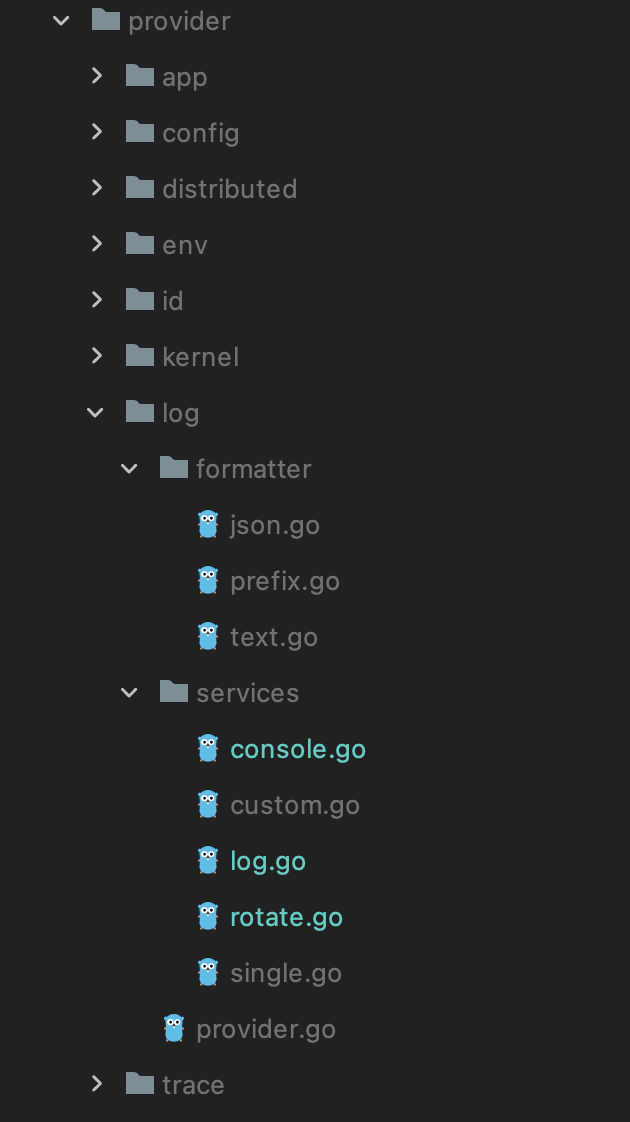This screenshot has height=1122, width=630.
Task: Select the highlighted log.go file
Action: point(268,862)
